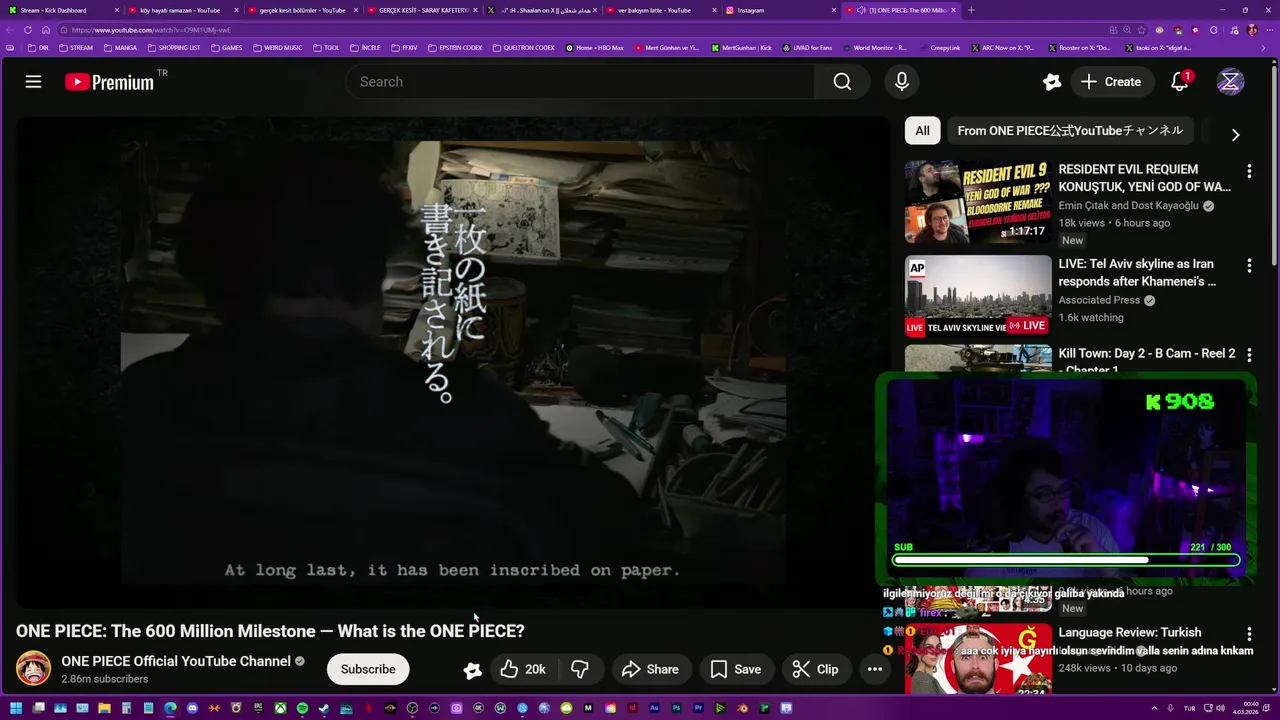Open the MANGA bookmarks folder
The height and width of the screenshot is (720, 1280).
point(120,48)
